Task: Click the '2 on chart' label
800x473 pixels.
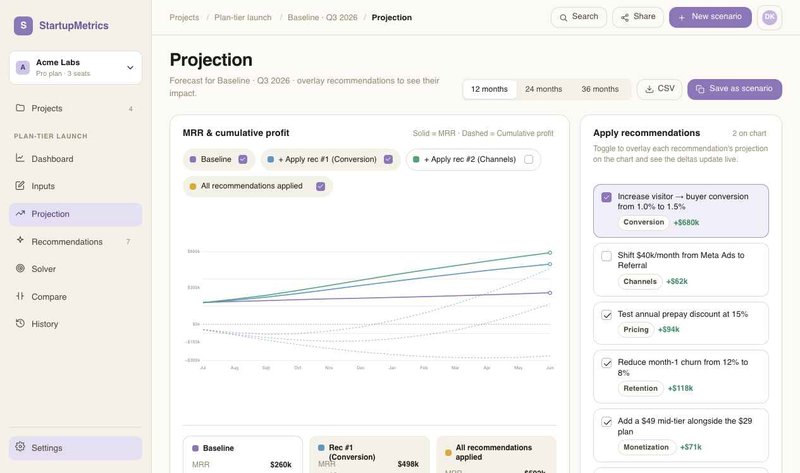Action: pos(749,133)
